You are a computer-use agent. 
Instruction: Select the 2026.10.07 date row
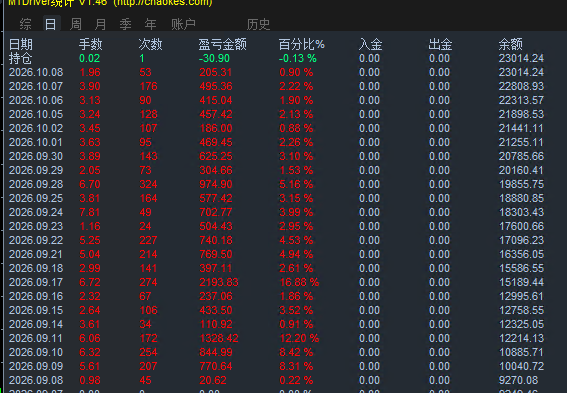pos(36,86)
